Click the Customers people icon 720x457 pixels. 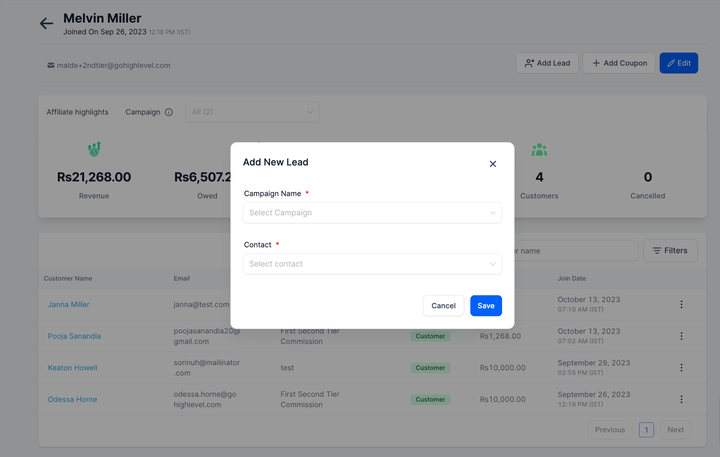tap(539, 150)
